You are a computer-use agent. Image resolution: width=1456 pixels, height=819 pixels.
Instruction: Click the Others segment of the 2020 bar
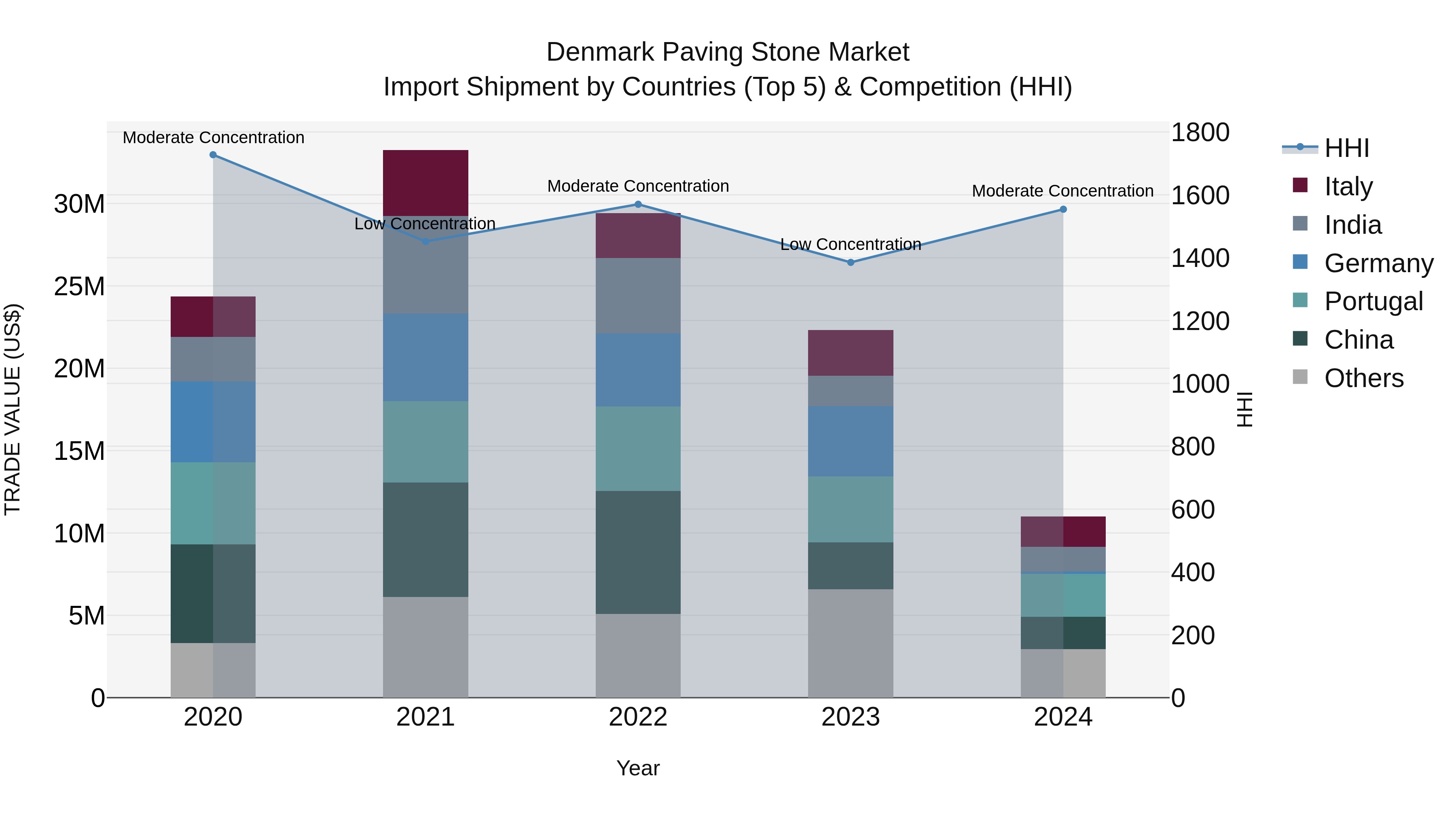point(213,670)
